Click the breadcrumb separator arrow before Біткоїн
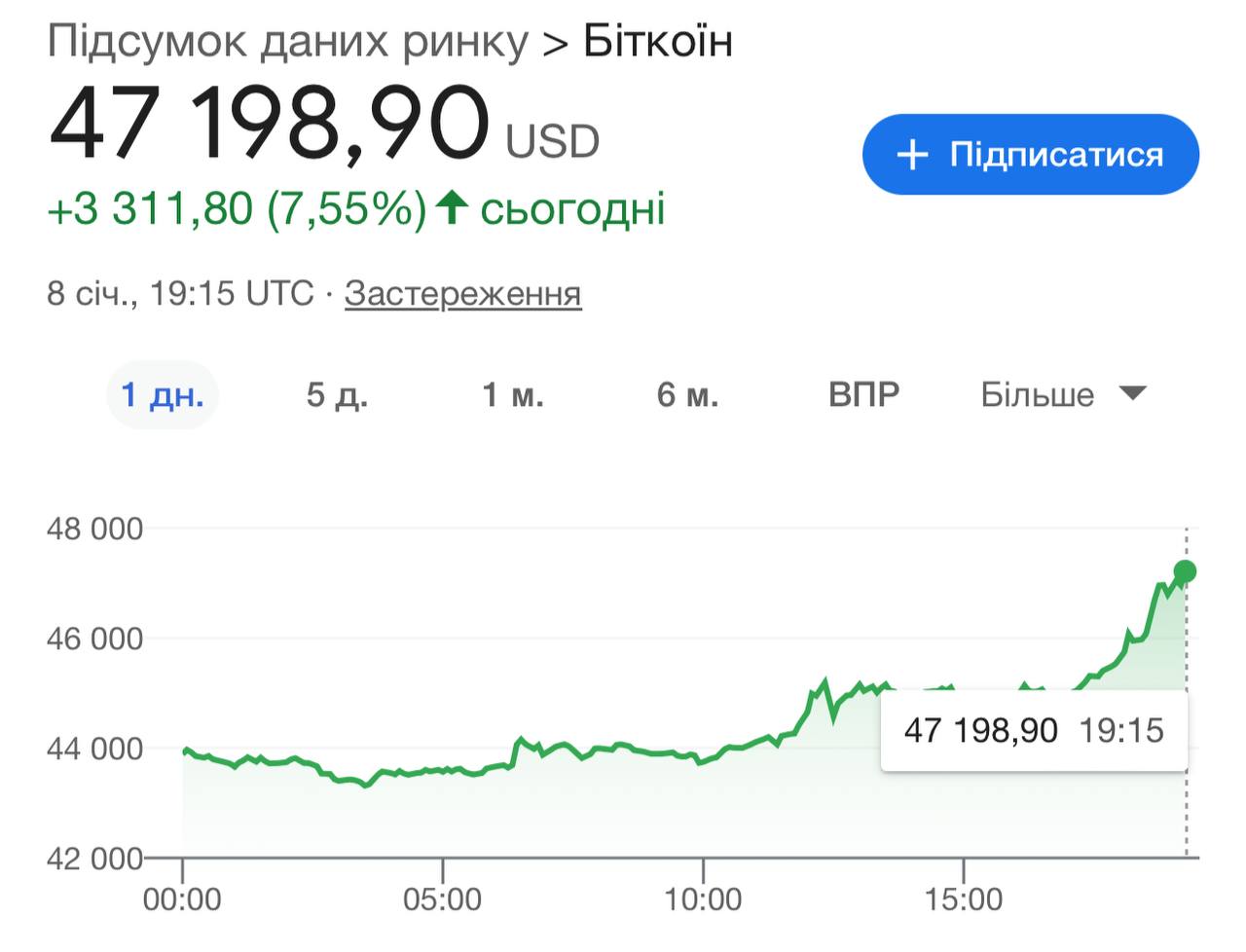1246x952 pixels. pyautogui.click(x=555, y=44)
